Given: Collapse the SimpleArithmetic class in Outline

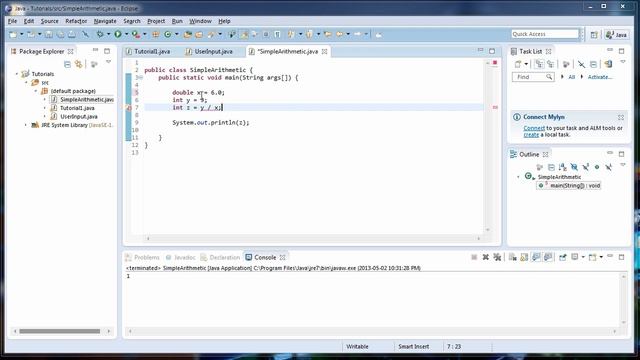Looking at the screenshot, I should (x=518, y=177).
